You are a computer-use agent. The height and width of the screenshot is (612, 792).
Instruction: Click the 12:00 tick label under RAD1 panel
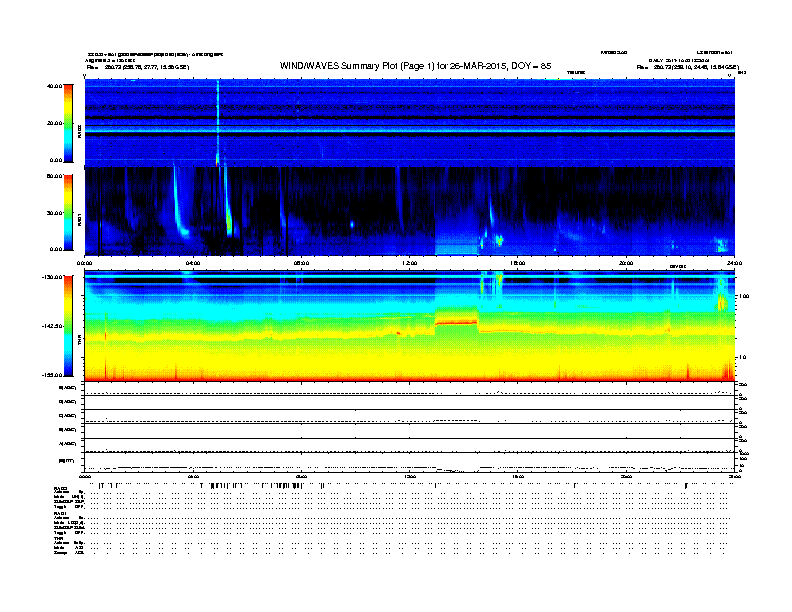pos(409,263)
